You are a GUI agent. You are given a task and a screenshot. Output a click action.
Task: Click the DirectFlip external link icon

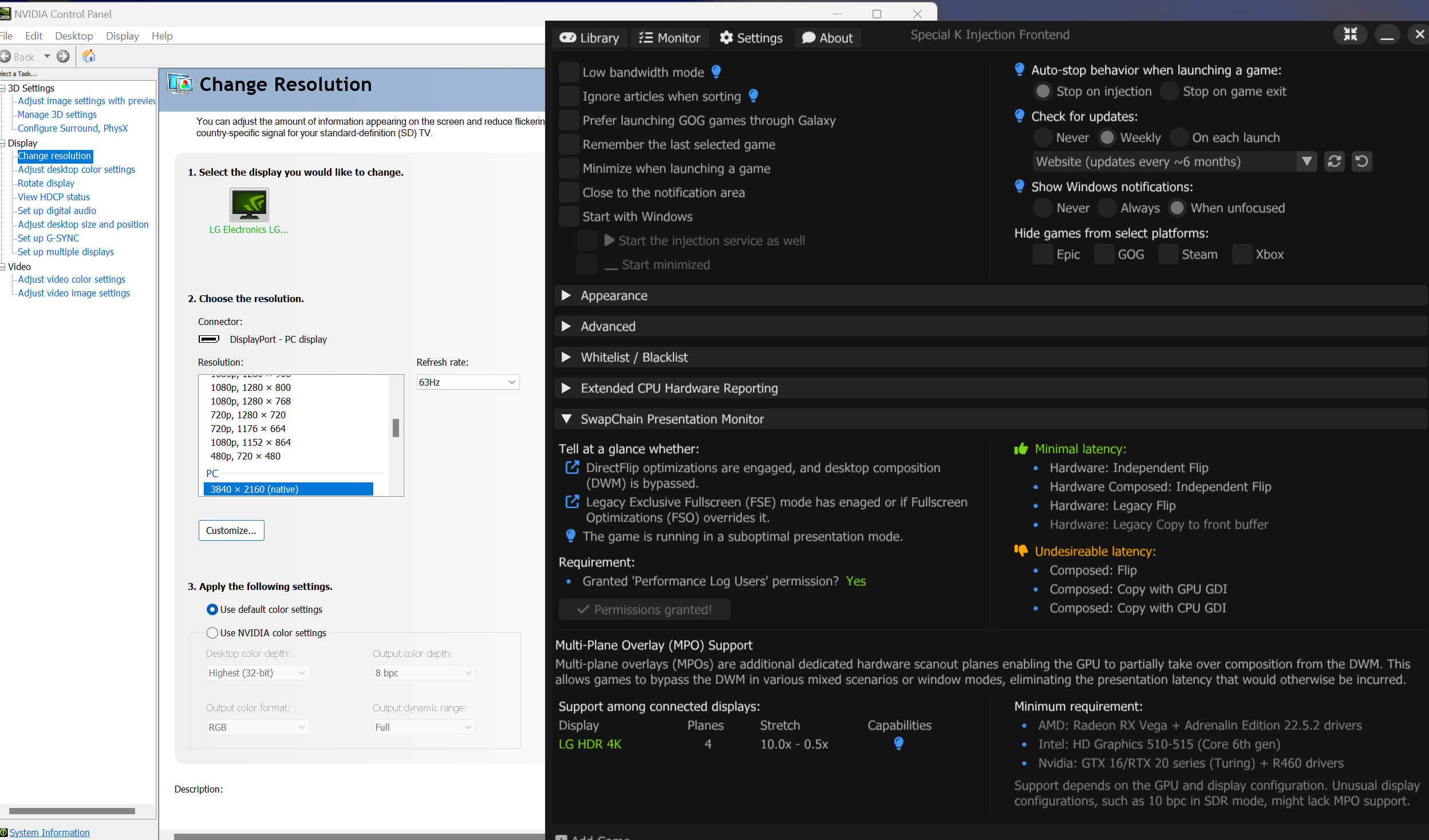[572, 467]
